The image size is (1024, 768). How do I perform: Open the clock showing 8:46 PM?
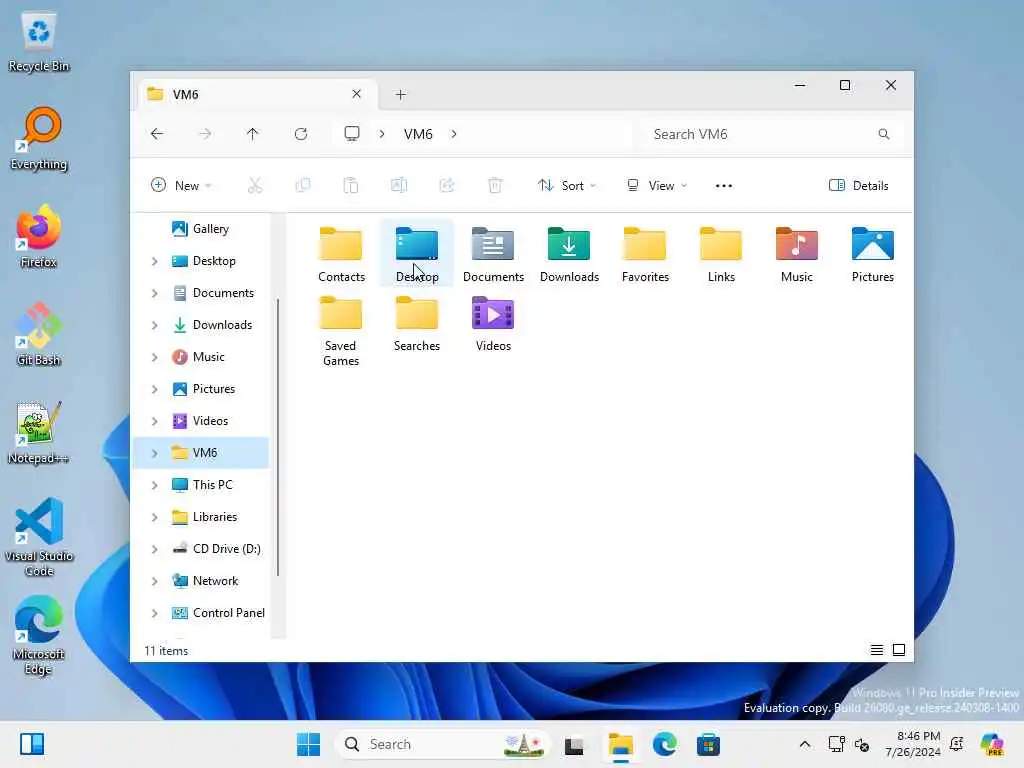click(x=913, y=744)
